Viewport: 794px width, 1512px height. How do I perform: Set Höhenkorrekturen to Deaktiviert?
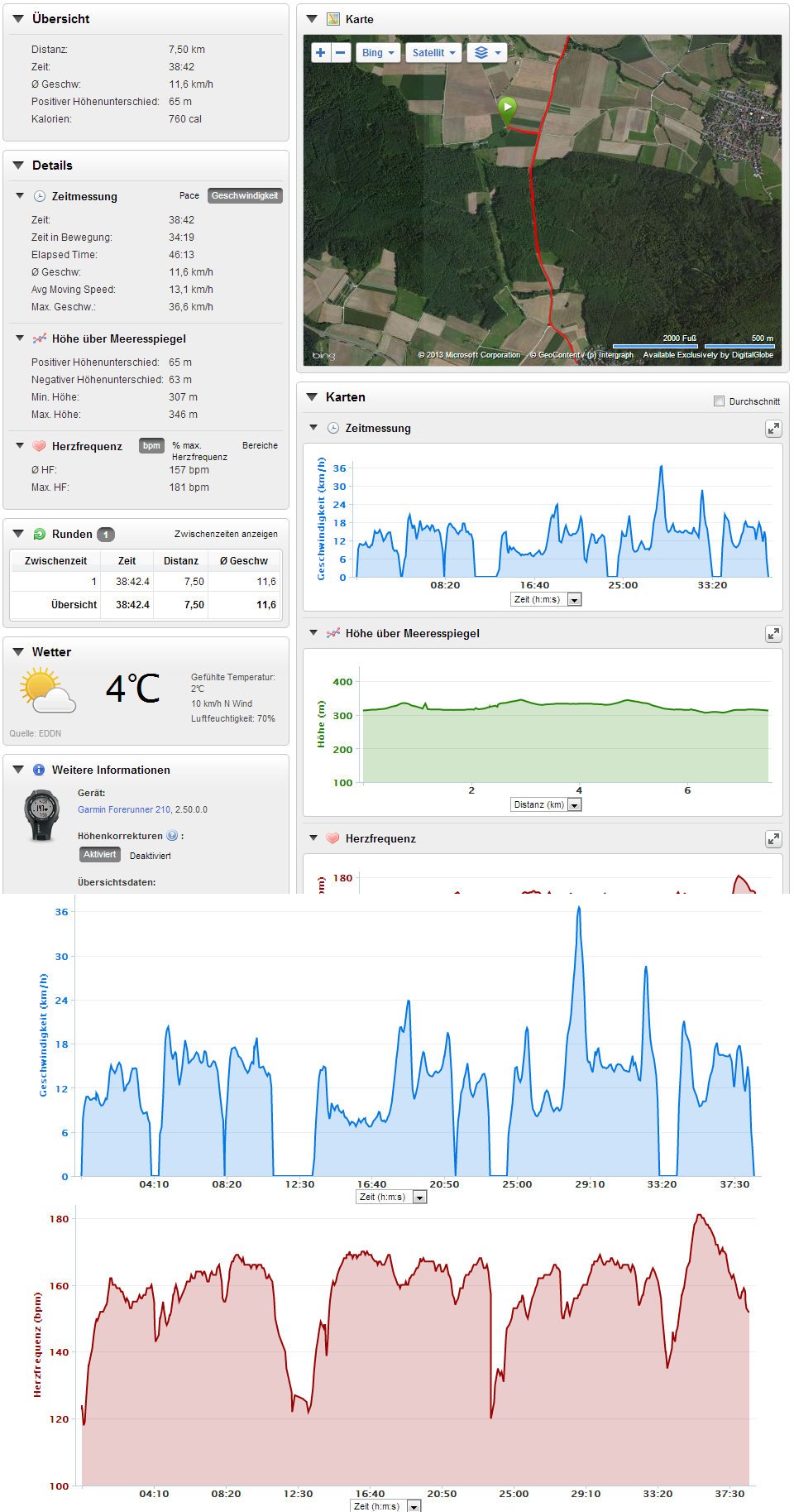(151, 856)
